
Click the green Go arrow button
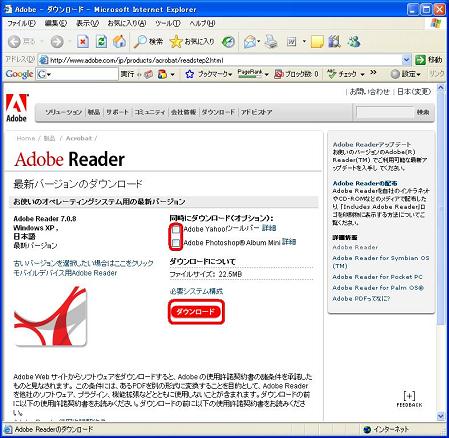421,60
